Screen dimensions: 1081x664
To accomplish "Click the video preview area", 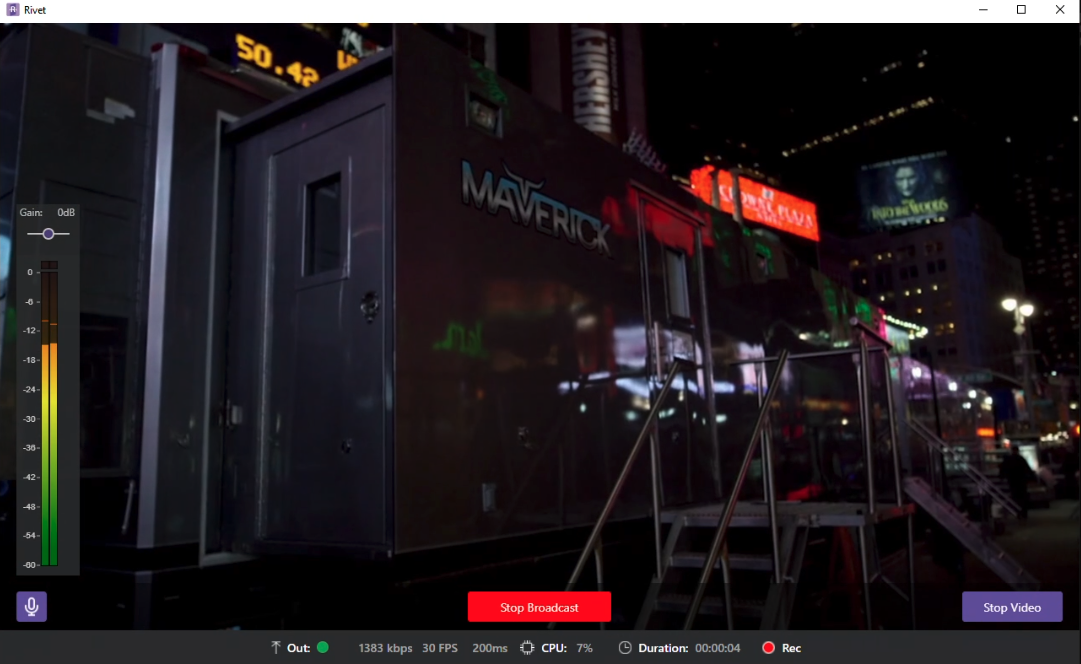I will tap(540, 326).
